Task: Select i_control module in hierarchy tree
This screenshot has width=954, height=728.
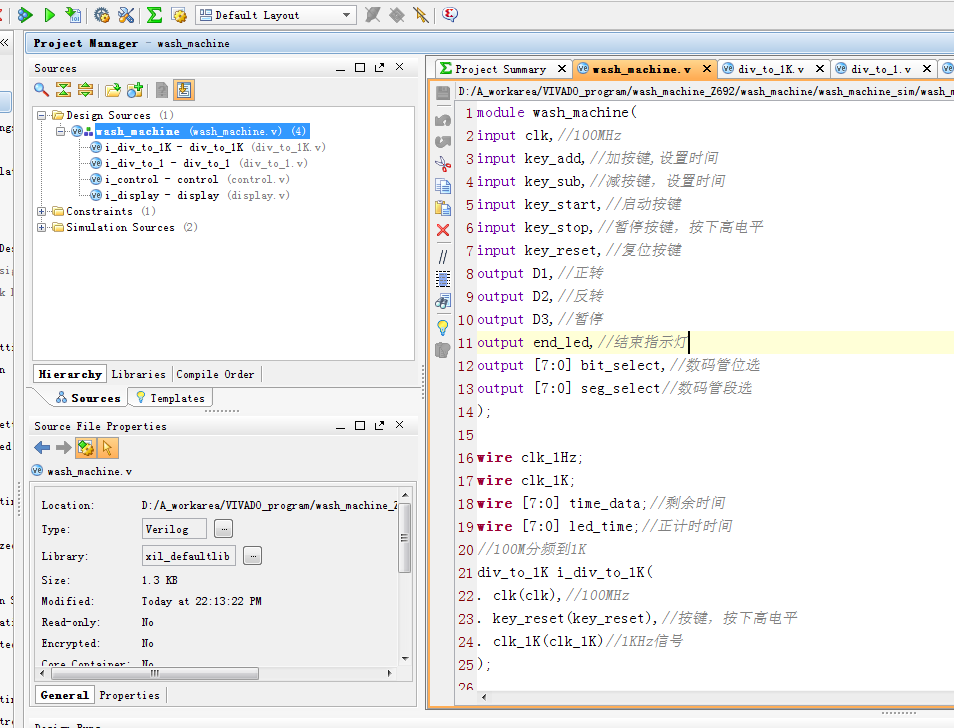Action: (139, 180)
